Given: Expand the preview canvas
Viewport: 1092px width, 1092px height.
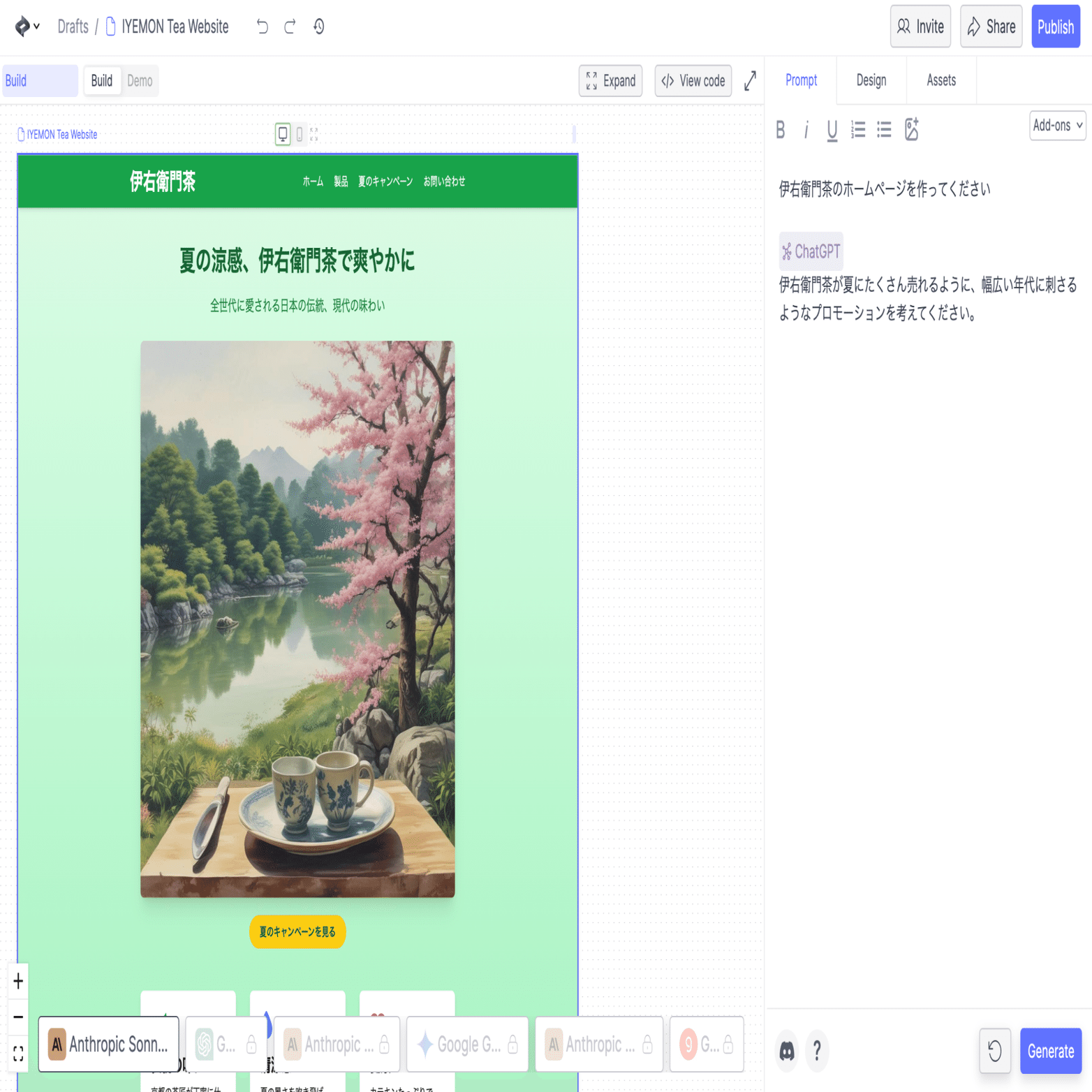Looking at the screenshot, I should (x=610, y=81).
